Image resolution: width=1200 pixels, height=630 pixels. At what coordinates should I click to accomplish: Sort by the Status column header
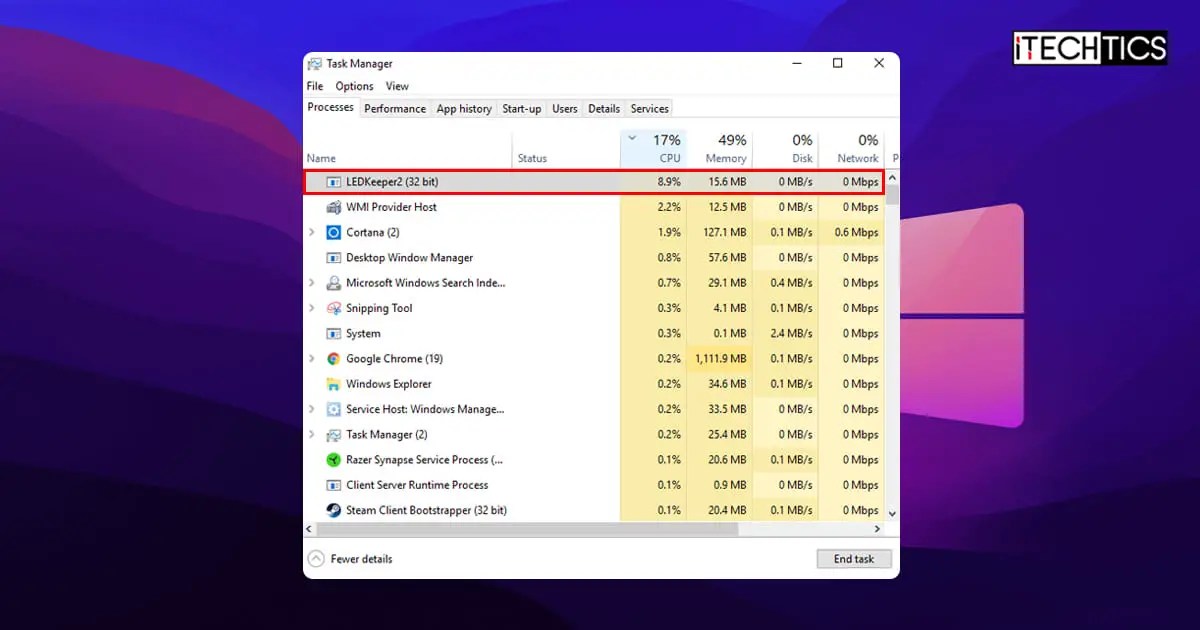coord(566,149)
